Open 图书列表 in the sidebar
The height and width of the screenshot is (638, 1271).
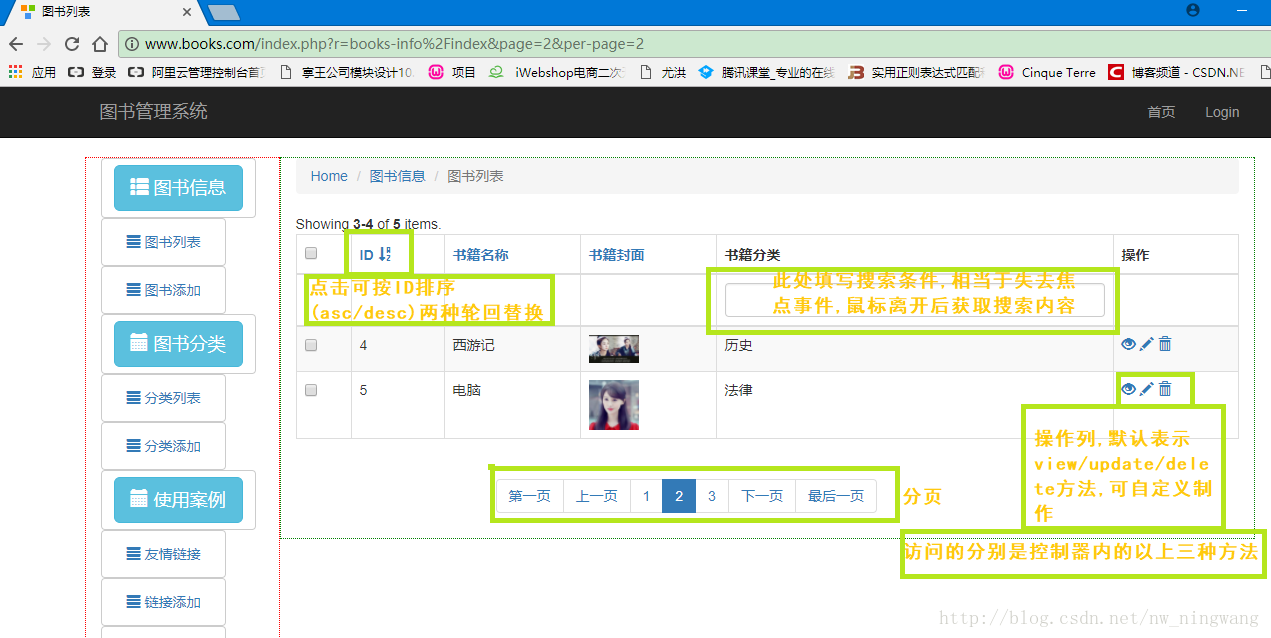164,242
